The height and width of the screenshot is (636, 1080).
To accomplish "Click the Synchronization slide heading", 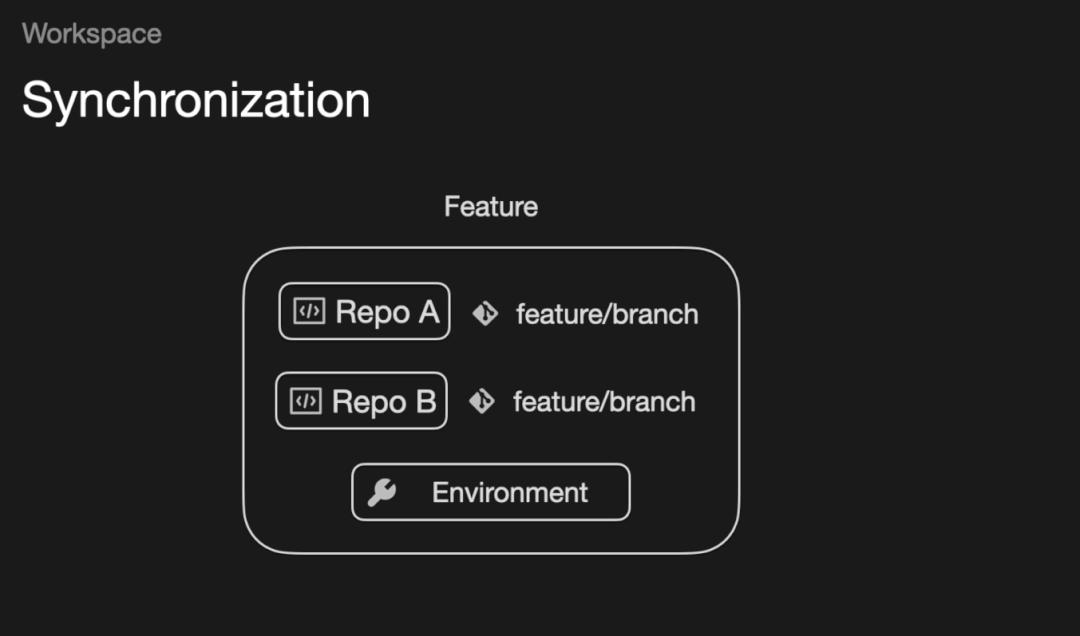I will click(196, 100).
